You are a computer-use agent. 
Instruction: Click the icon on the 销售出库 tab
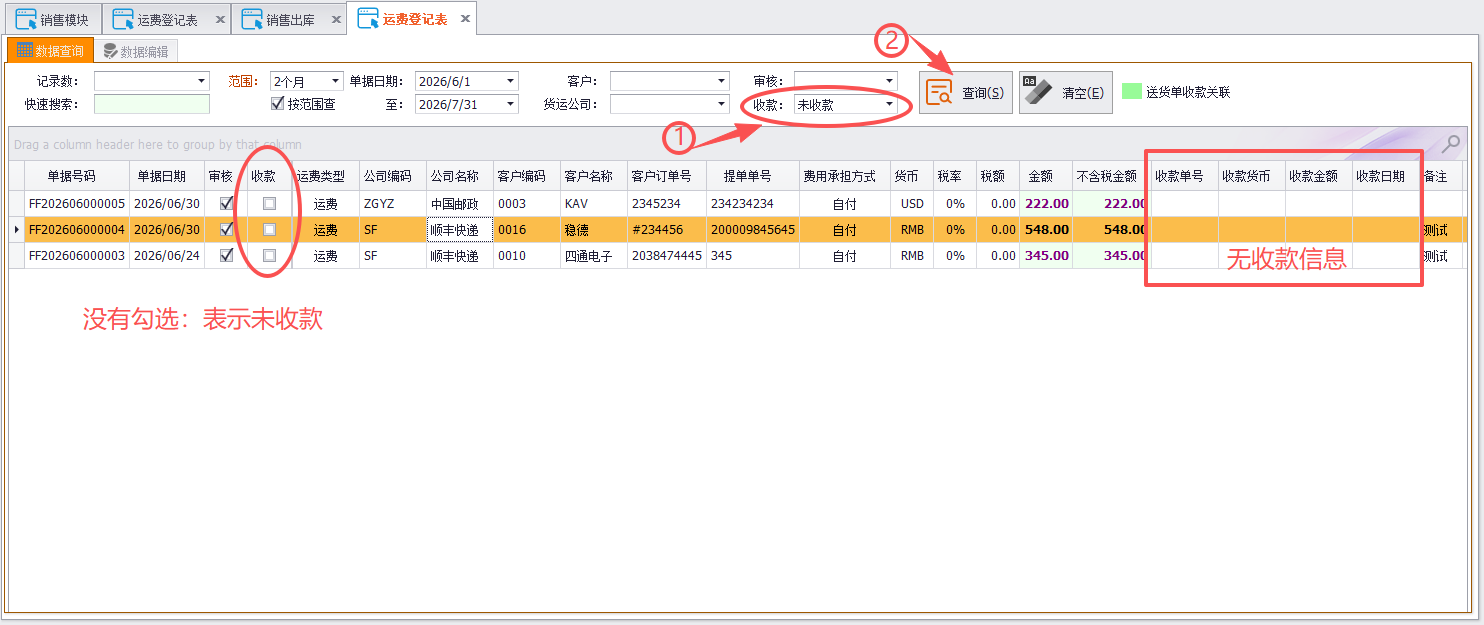252,19
